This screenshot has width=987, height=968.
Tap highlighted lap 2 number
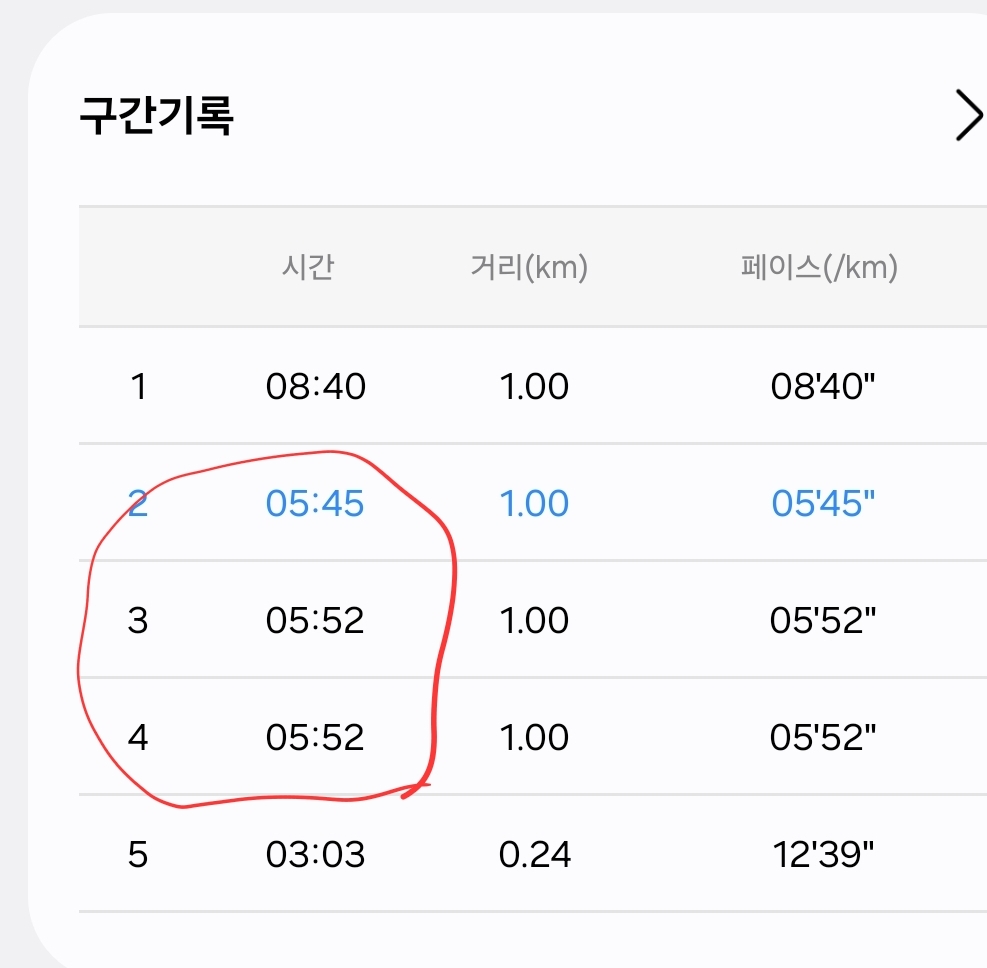point(138,504)
